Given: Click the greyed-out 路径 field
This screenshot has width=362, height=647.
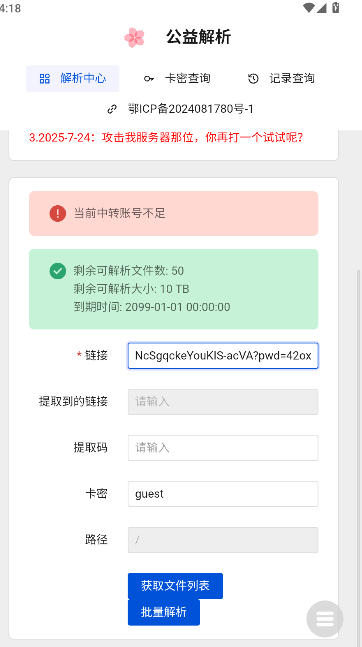Looking at the screenshot, I should coord(223,540).
